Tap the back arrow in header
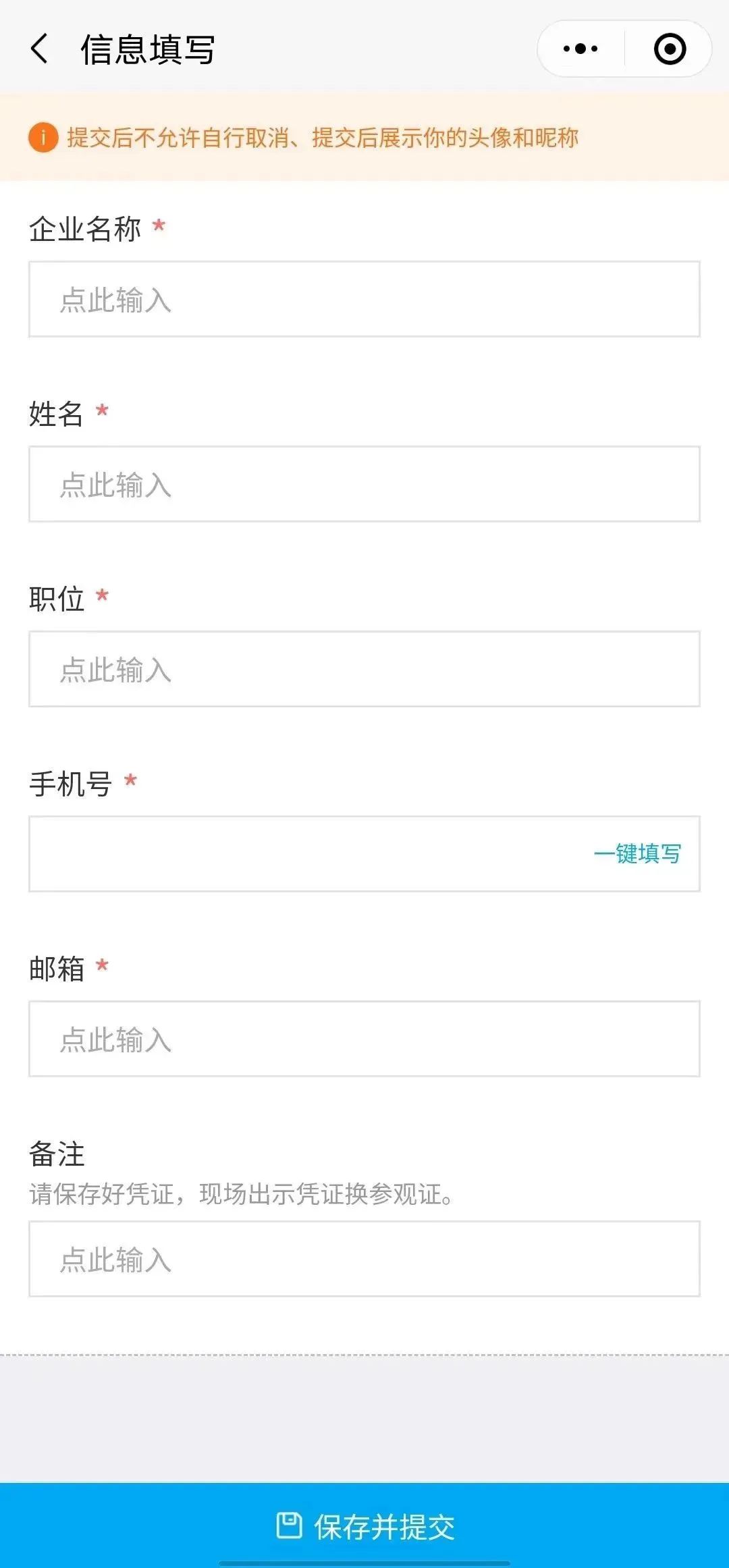Screen dimensions: 729x1568 pos(40,49)
